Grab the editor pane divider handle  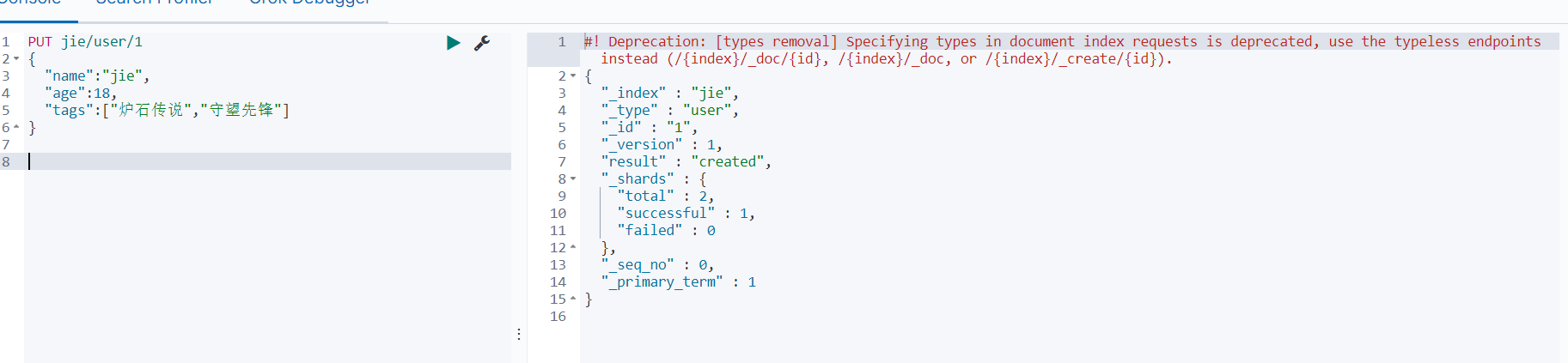(x=519, y=334)
